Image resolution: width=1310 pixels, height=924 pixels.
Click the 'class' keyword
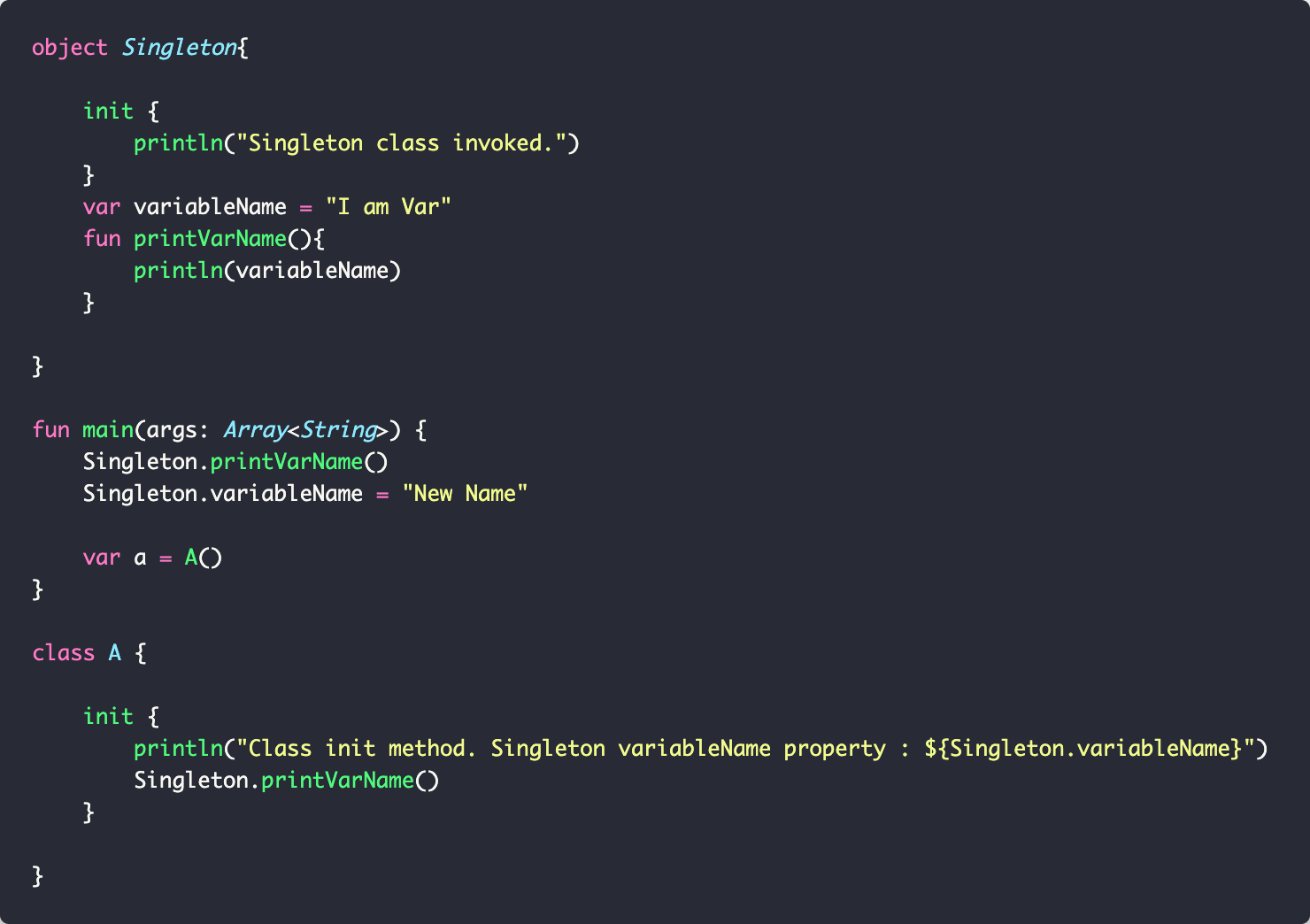63,653
